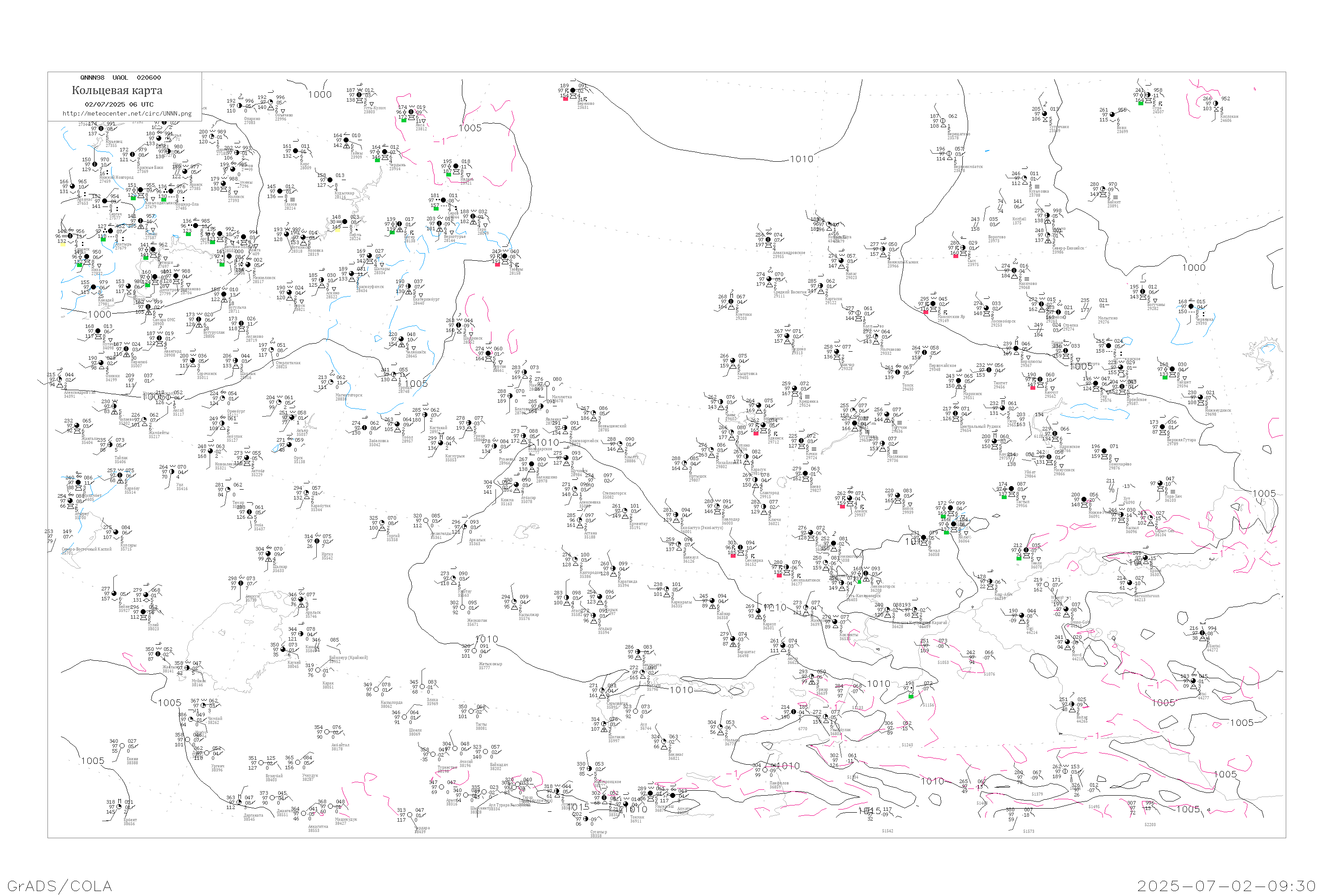Click the filled station circle at Мариинск
The image size is (1344, 896).
click(x=959, y=380)
